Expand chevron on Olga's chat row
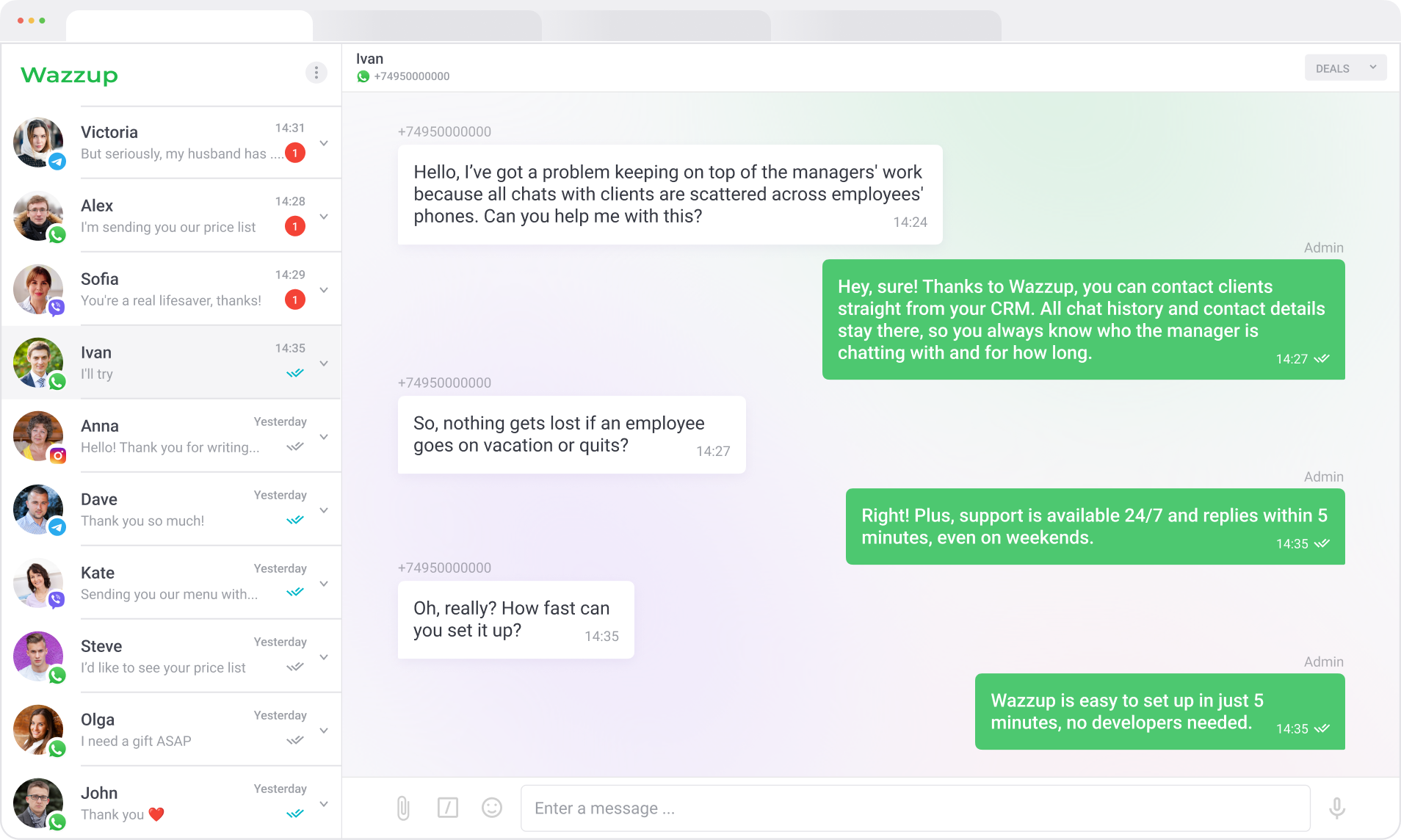1401x840 pixels. pyautogui.click(x=324, y=731)
